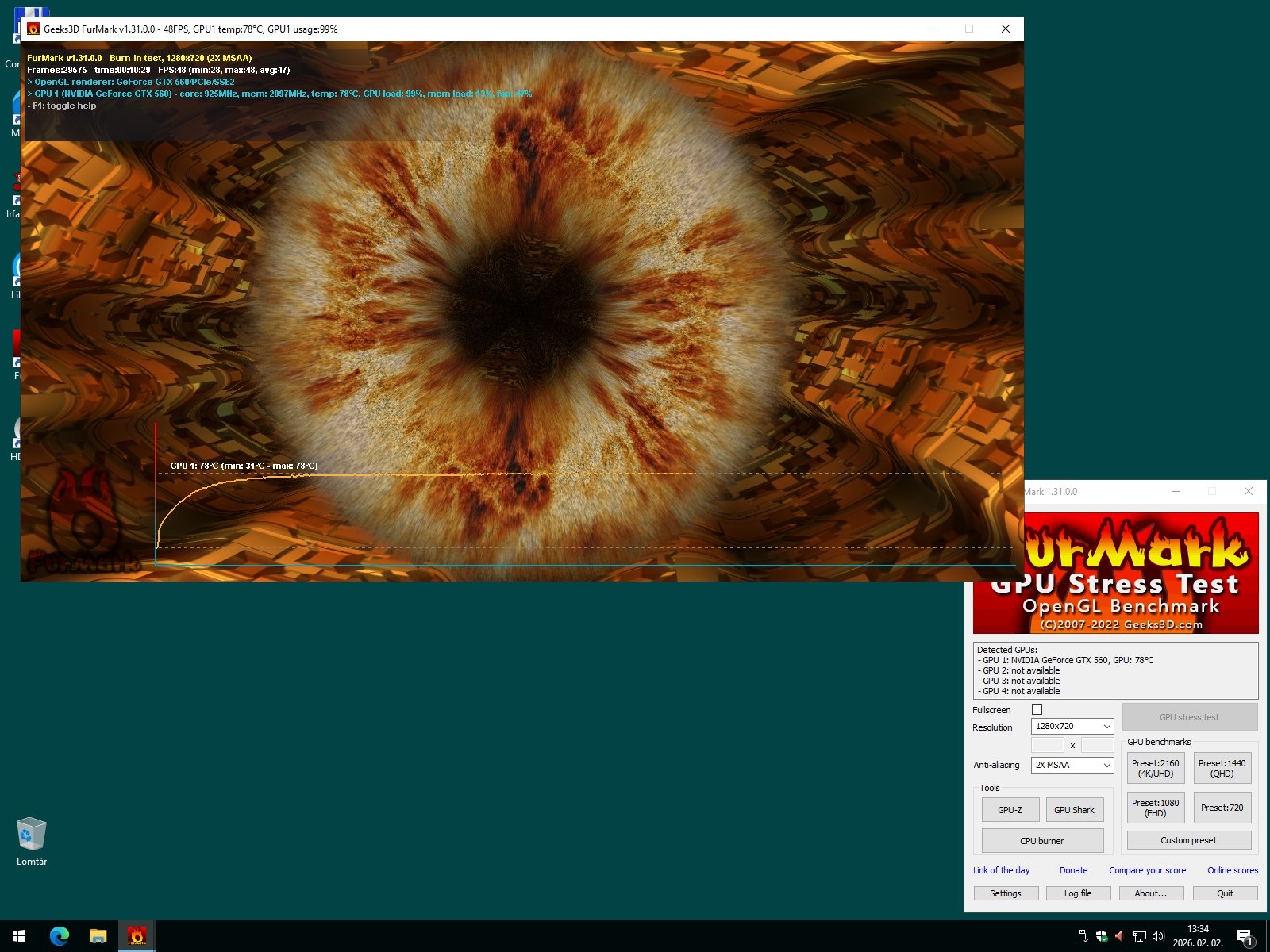The image size is (1270, 952).
Task: Click the 'FurMark v1.31.0.0 - Burn-in test' overlay heading
Action: (140, 58)
